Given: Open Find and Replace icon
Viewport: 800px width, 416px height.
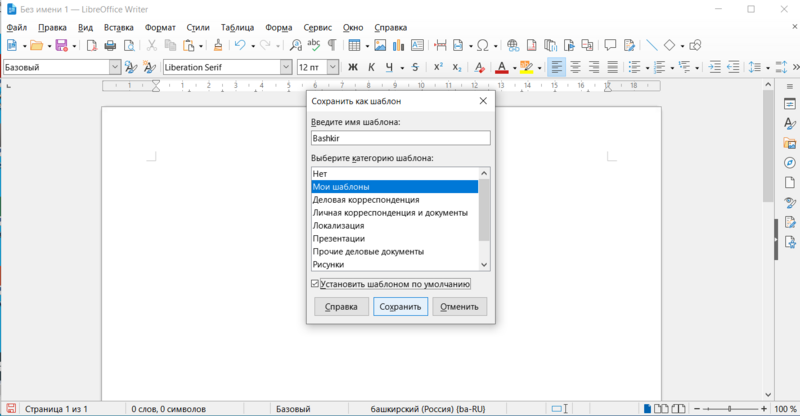Looking at the screenshot, I should click(295, 45).
